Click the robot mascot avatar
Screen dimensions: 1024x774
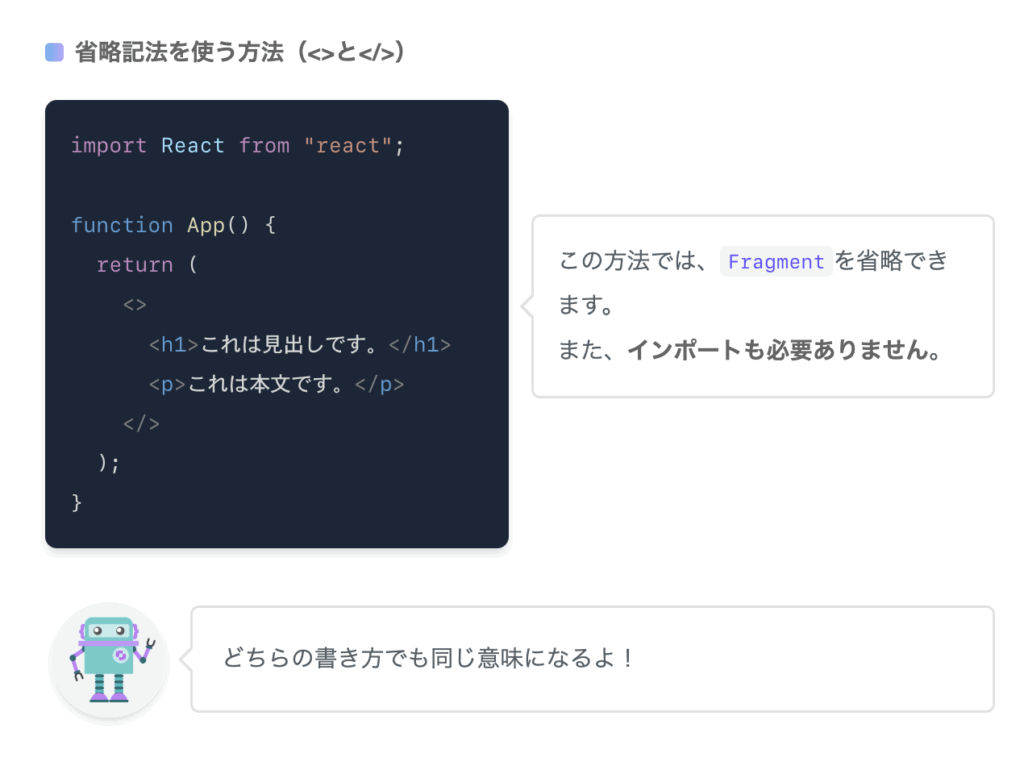click(109, 660)
